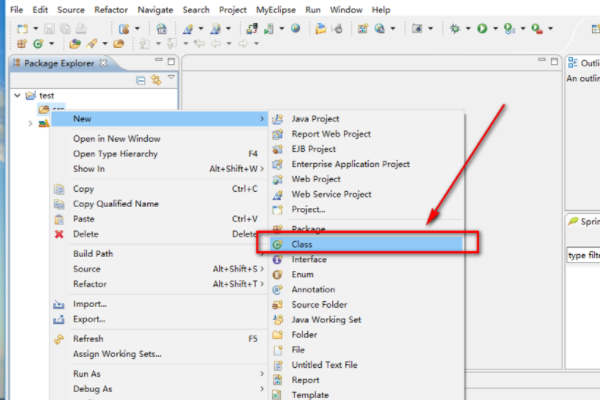Click the green Run toolbar button
This screenshot has width=600, height=400.
click(x=482, y=29)
